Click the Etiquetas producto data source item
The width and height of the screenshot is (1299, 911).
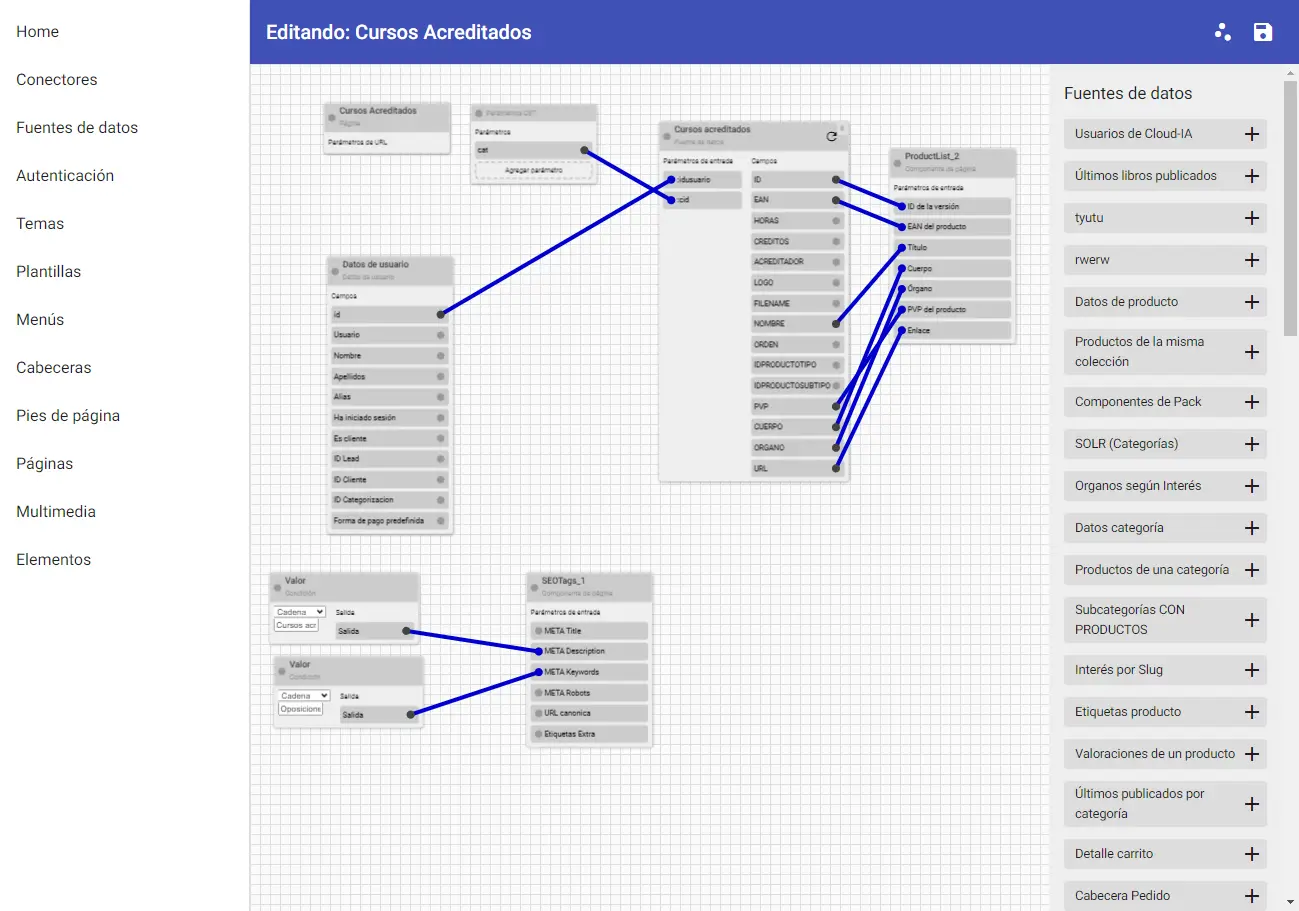(1128, 712)
